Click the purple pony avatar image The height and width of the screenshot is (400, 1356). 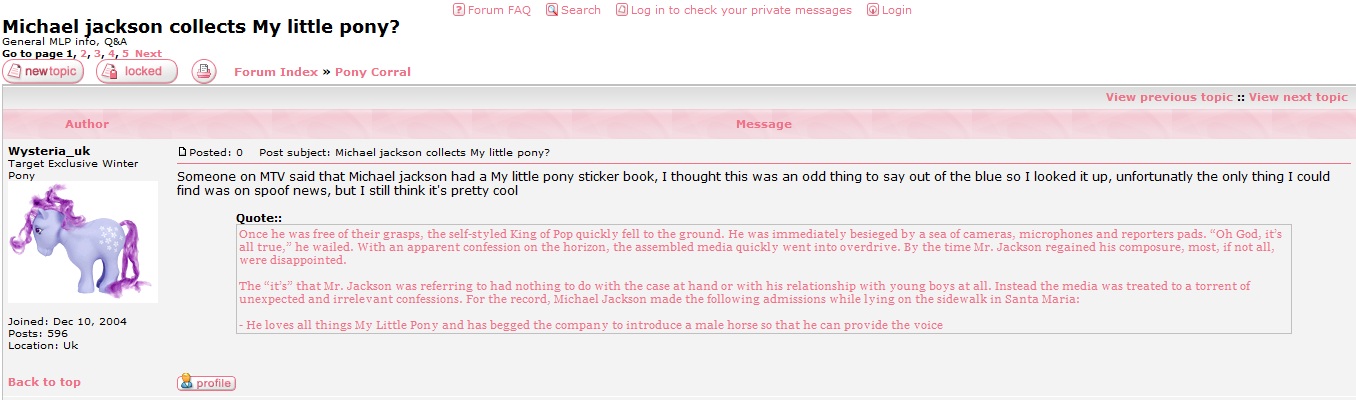(x=83, y=241)
